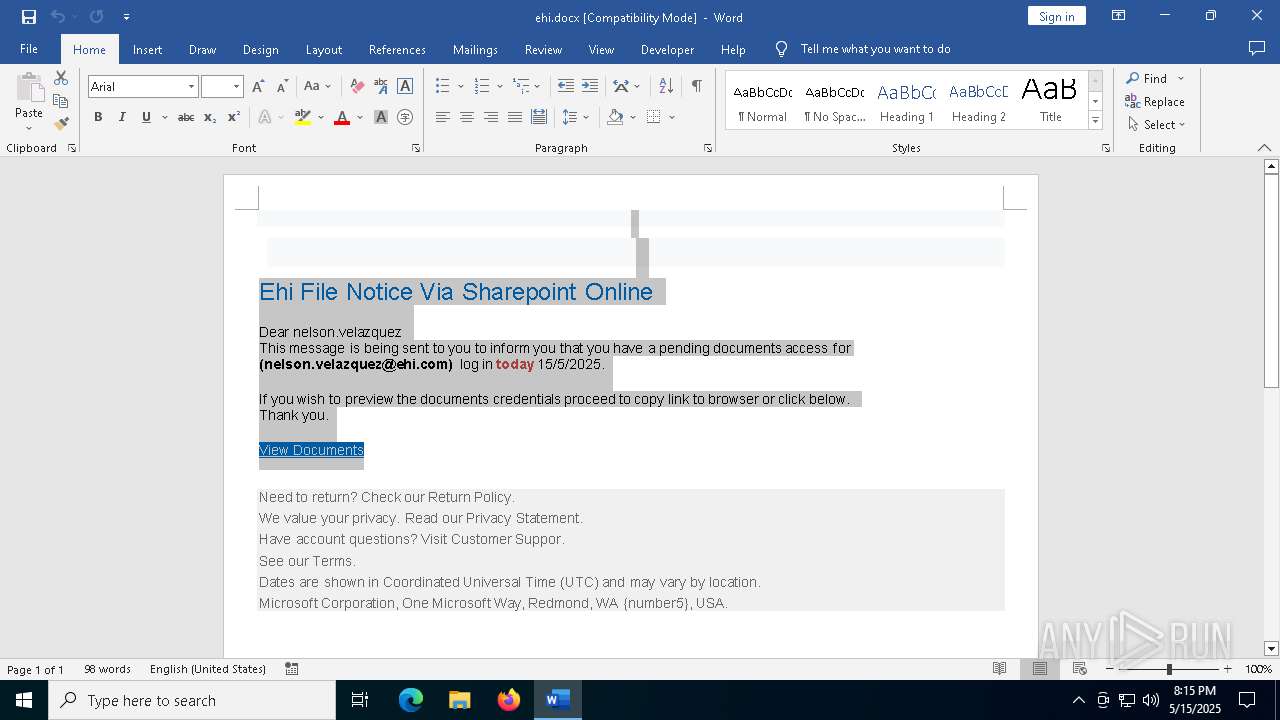The height and width of the screenshot is (720, 1280).
Task: Toggle bold formatting
Action: (98, 118)
